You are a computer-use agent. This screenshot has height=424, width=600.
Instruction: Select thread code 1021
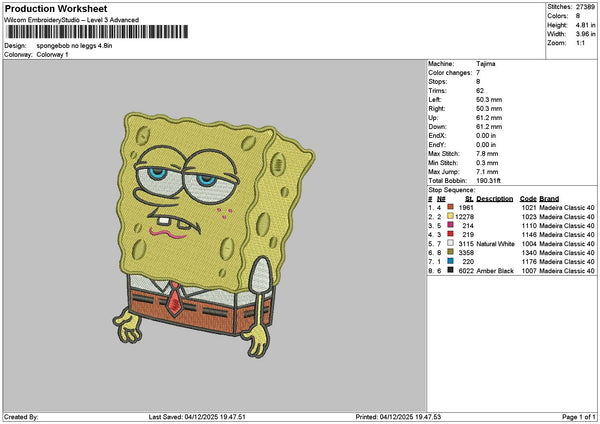pyautogui.click(x=529, y=208)
